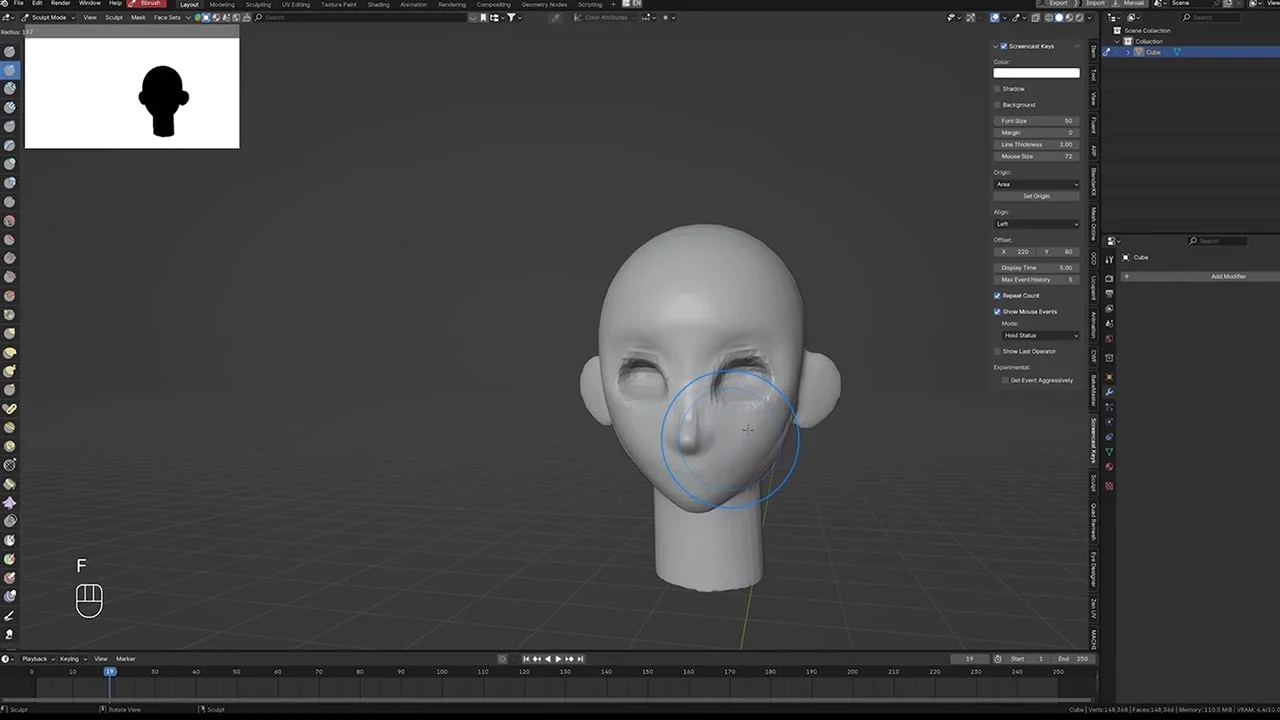Open the Align dropdown showing Left
Screen dimensions: 1280x720
coord(1036,223)
